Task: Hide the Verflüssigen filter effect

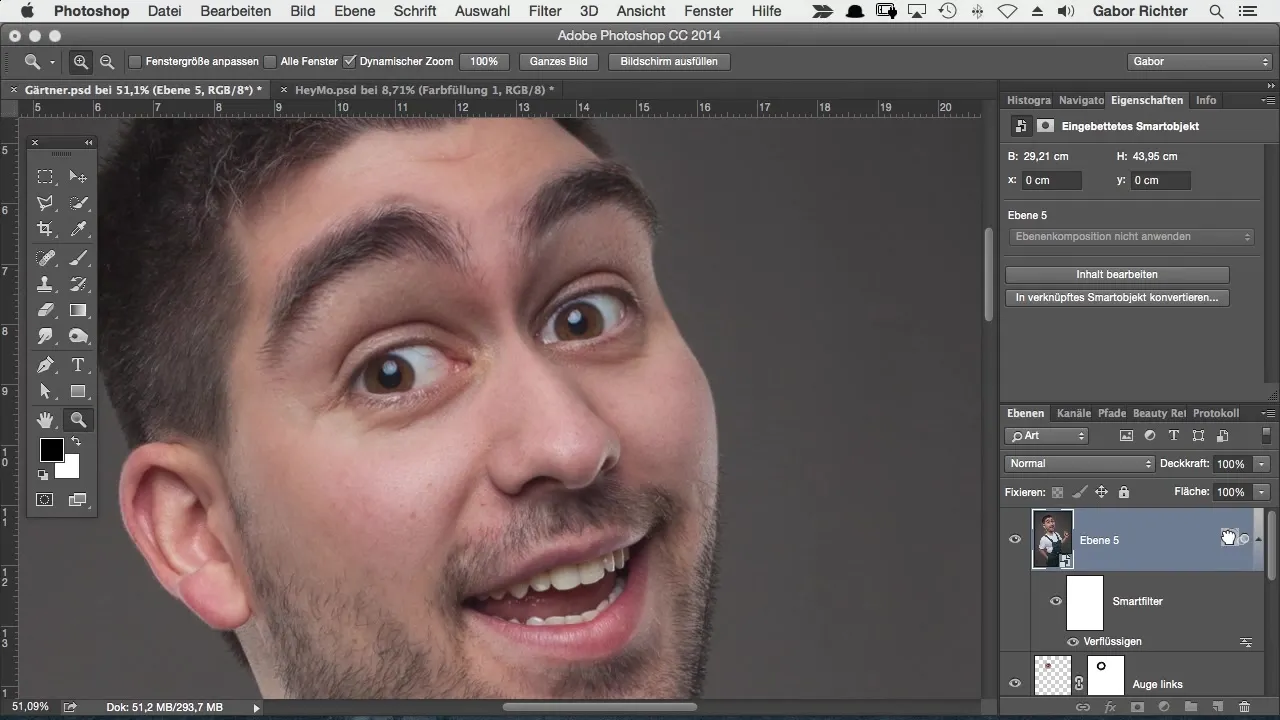Action: 1073,642
